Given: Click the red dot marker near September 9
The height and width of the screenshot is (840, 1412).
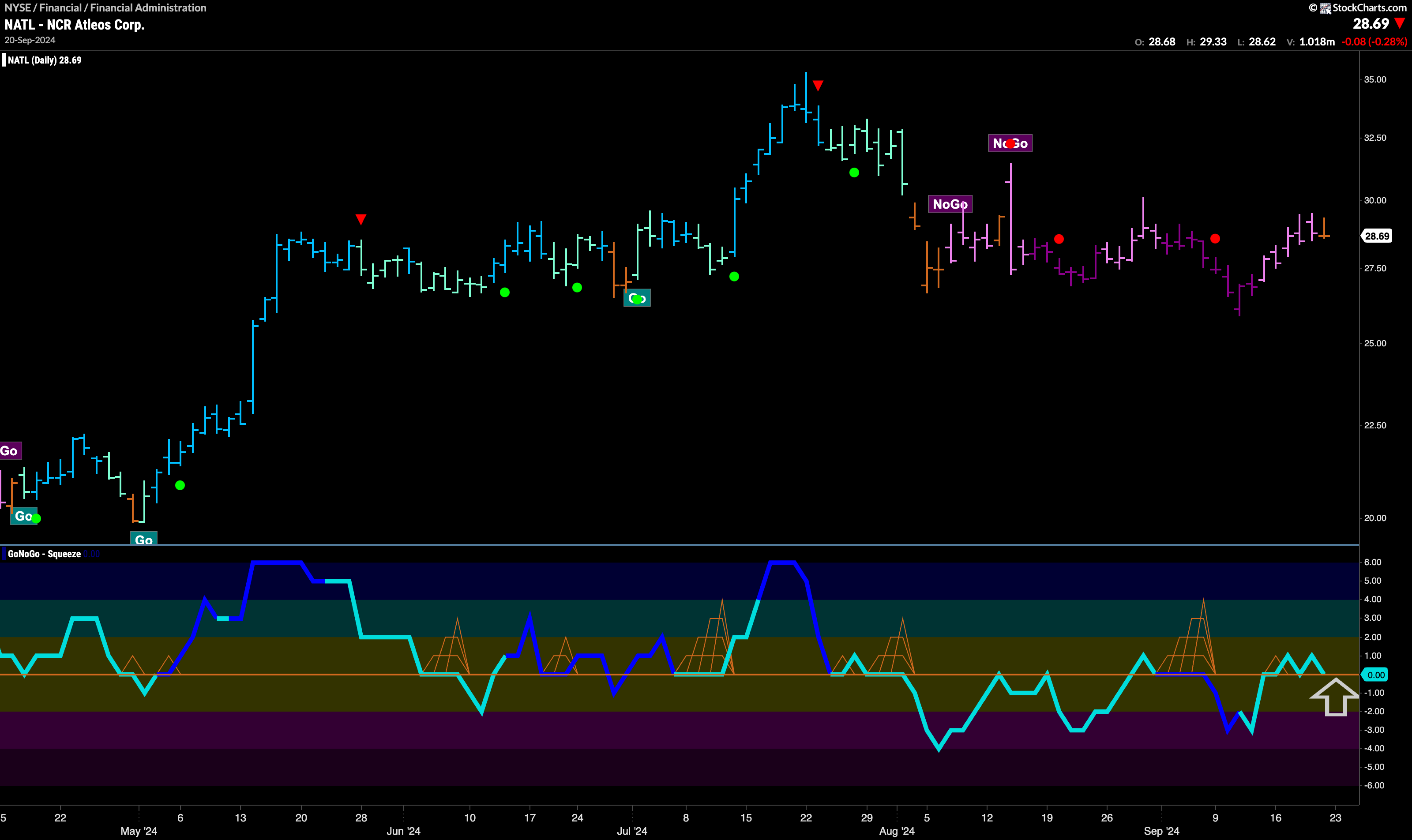Looking at the screenshot, I should pyautogui.click(x=1215, y=238).
